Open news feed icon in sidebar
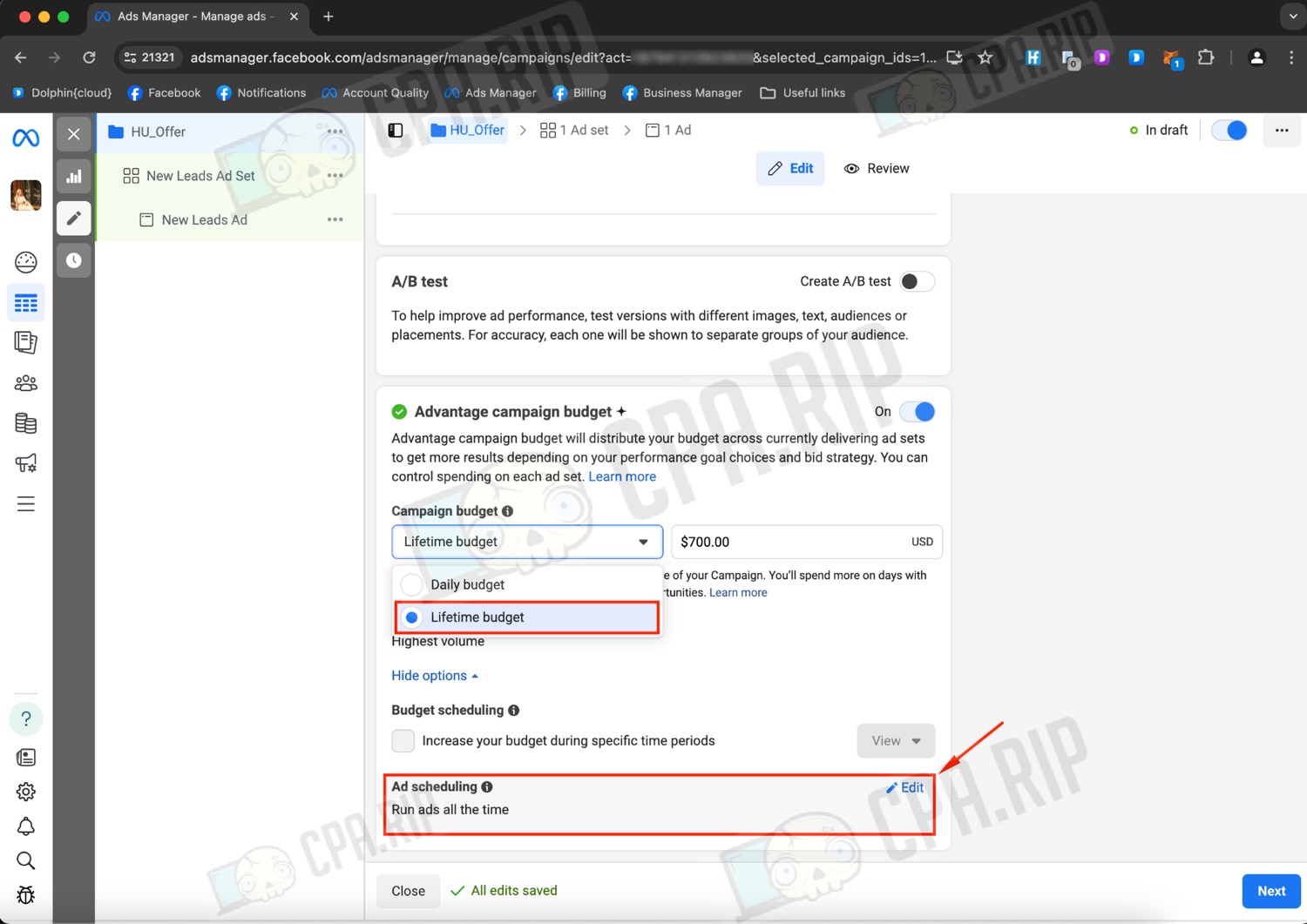The height and width of the screenshot is (924, 1307). [x=25, y=757]
